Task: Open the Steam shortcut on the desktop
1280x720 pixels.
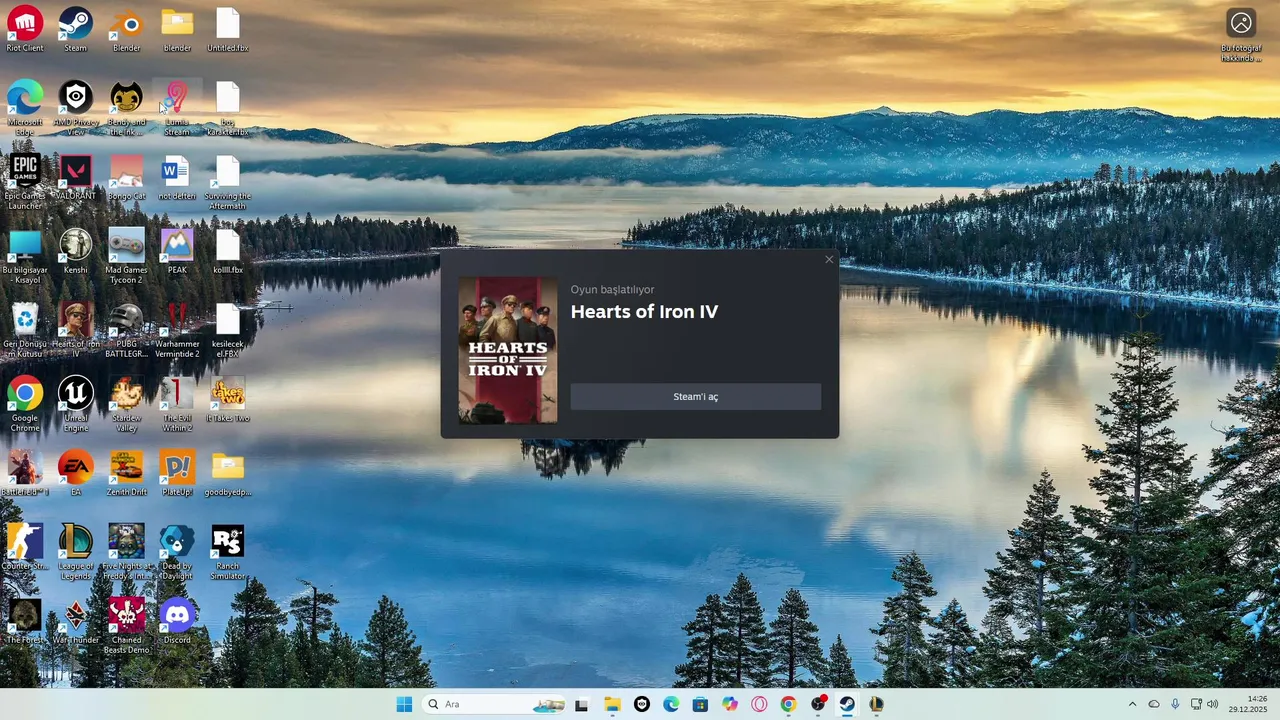Action: (76, 30)
